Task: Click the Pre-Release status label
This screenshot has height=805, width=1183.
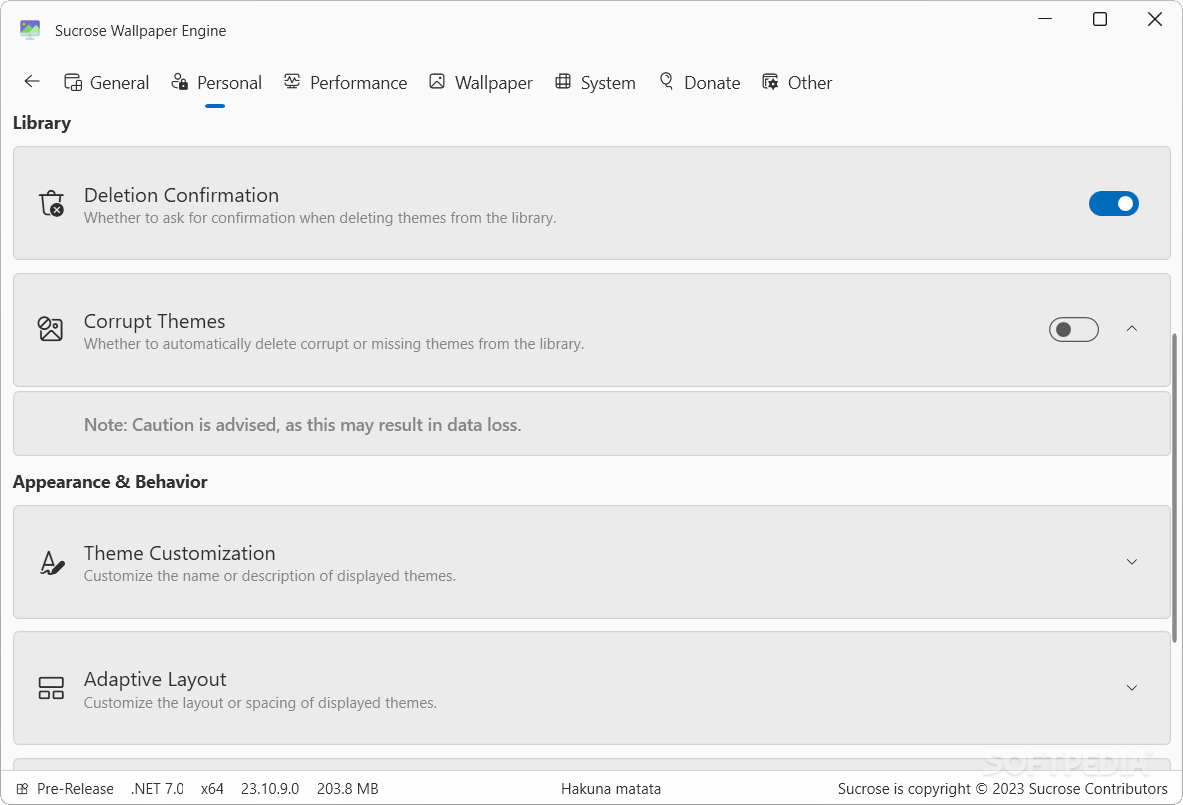Action: tap(75, 788)
